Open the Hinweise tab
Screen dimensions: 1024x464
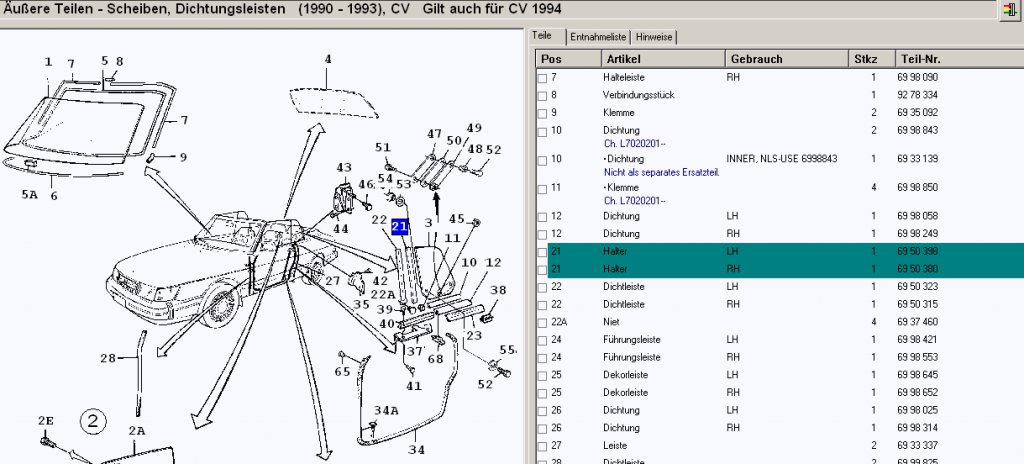click(x=654, y=37)
